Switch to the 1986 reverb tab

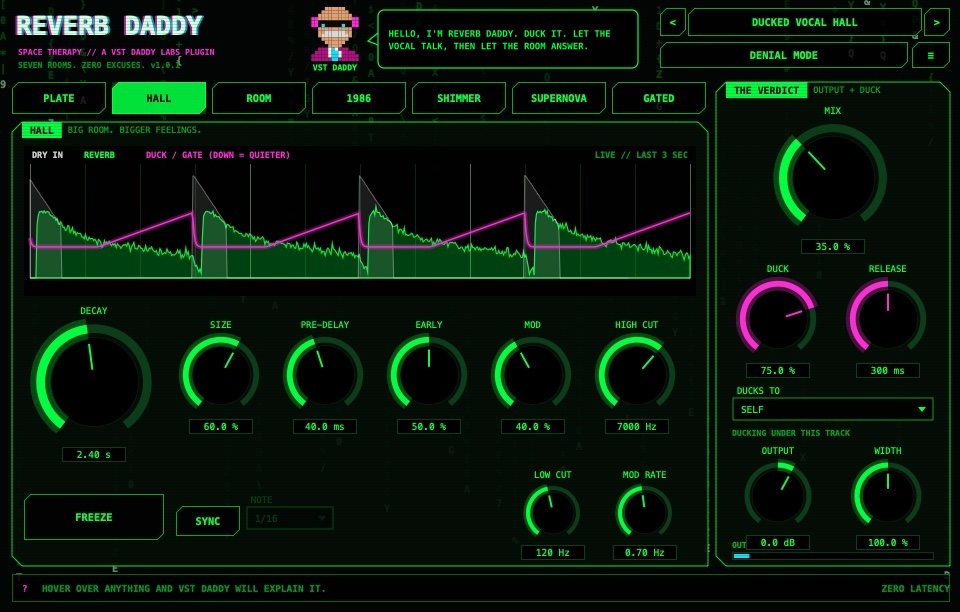359,98
